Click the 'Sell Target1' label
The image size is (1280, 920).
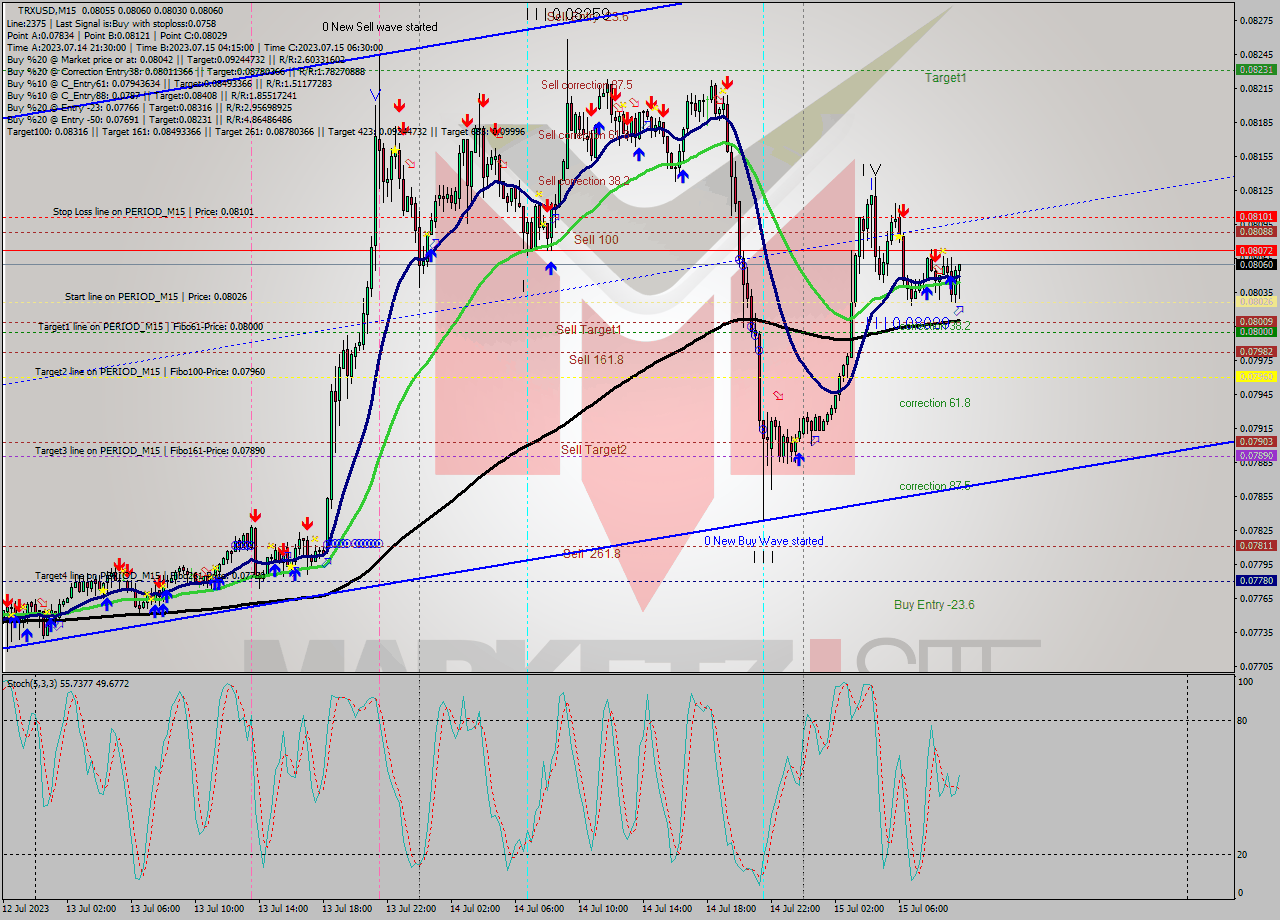pos(589,329)
